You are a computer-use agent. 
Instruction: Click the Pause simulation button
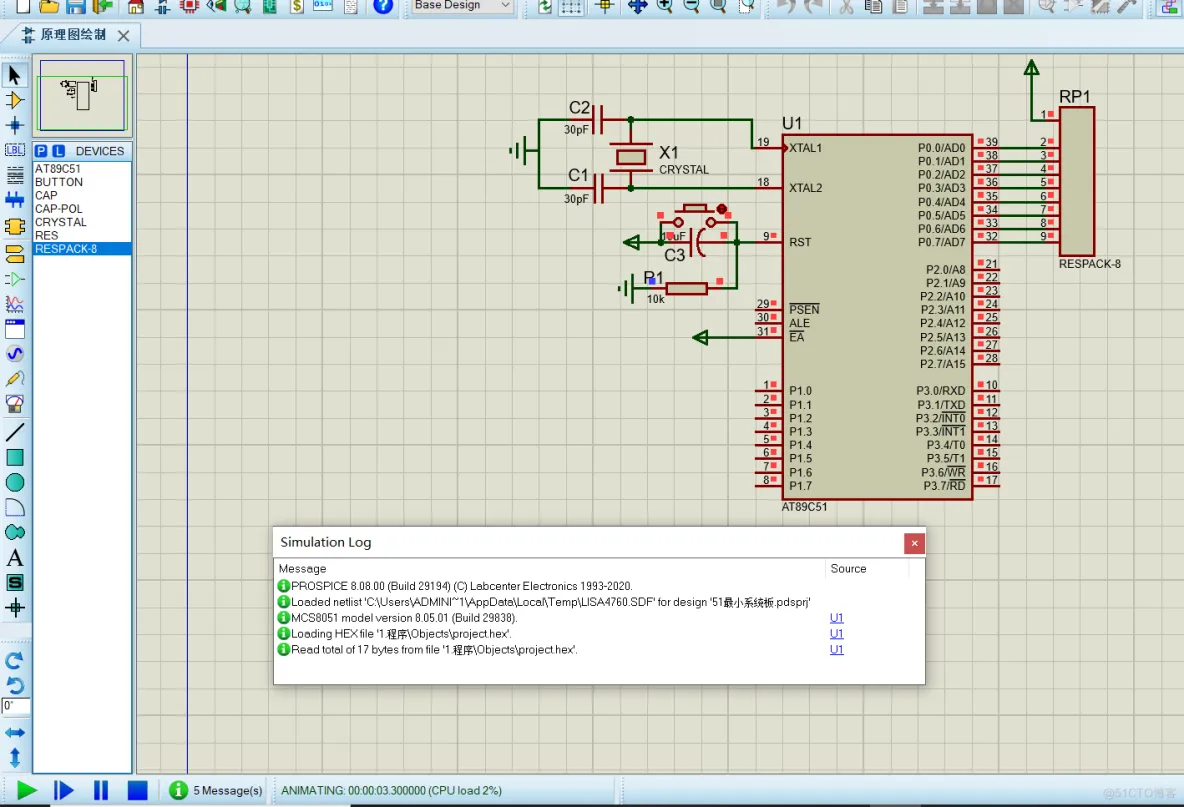pyautogui.click(x=100, y=790)
